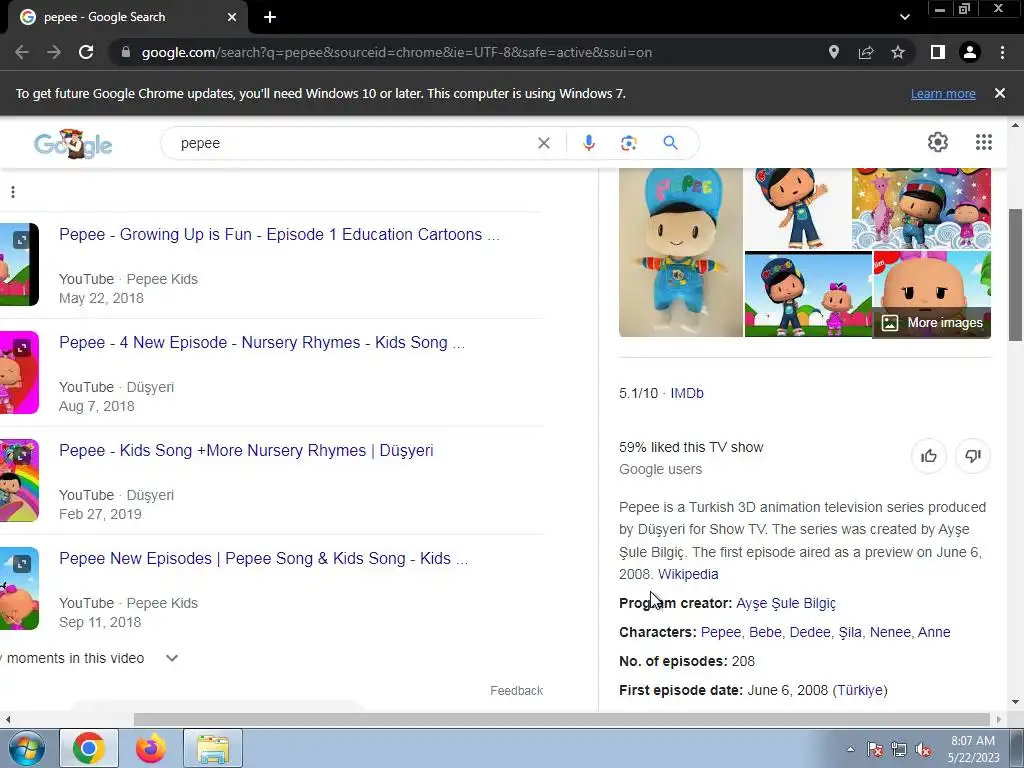Reload the current page
Viewport: 1024px width, 768px height.
click(86, 52)
